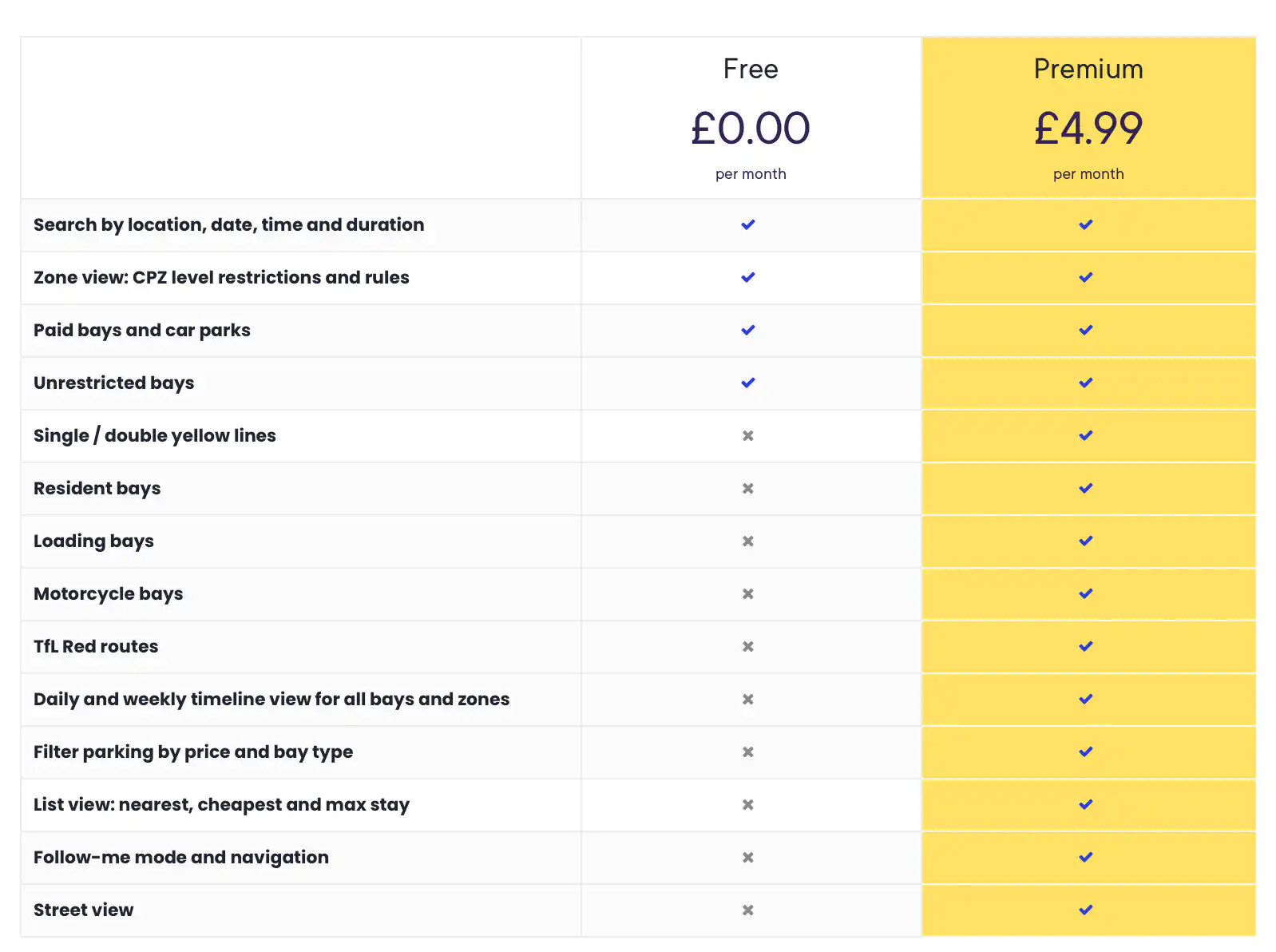Click Premium checkmark for Loading bays row
This screenshot has height=952, width=1276.
(x=1085, y=541)
